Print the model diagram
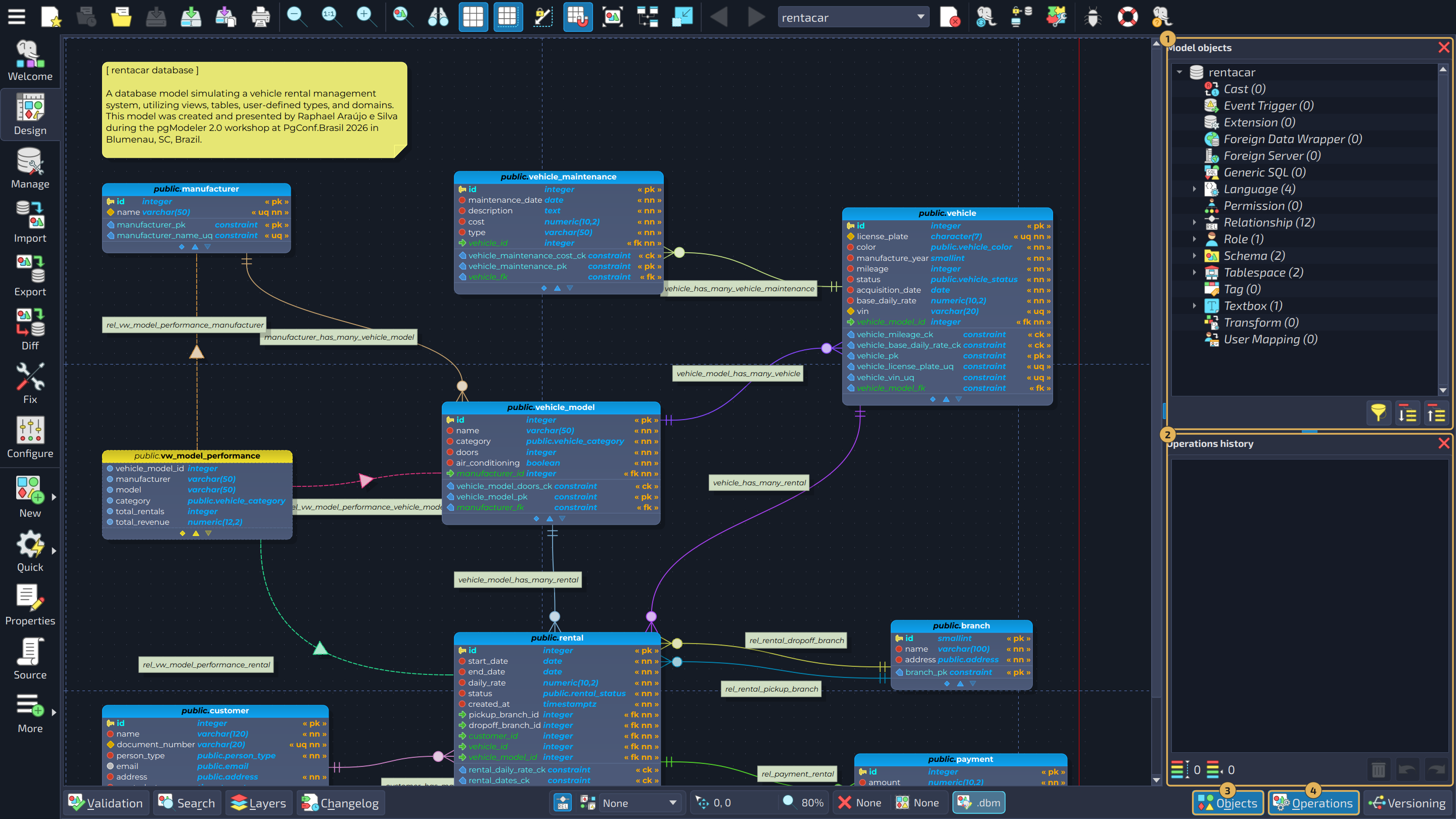Viewport: 1456px width, 819px height. [x=260, y=17]
